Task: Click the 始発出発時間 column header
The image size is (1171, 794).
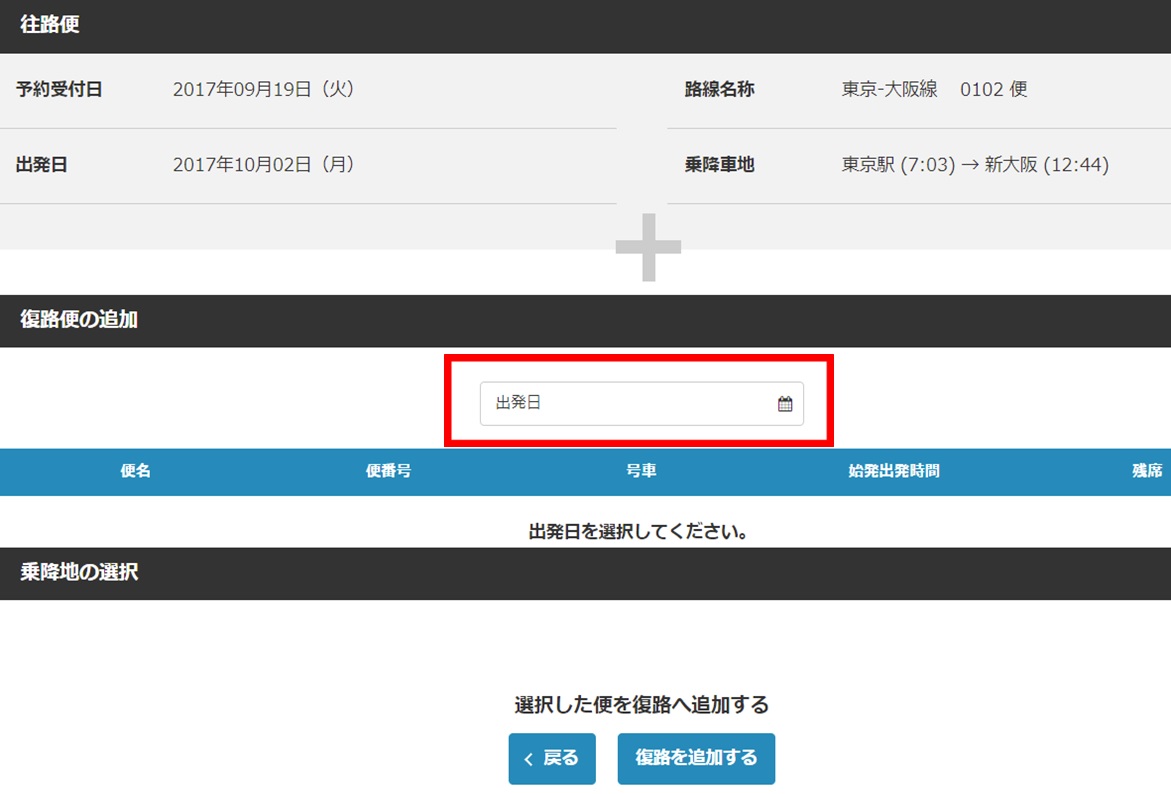Action: pos(893,471)
